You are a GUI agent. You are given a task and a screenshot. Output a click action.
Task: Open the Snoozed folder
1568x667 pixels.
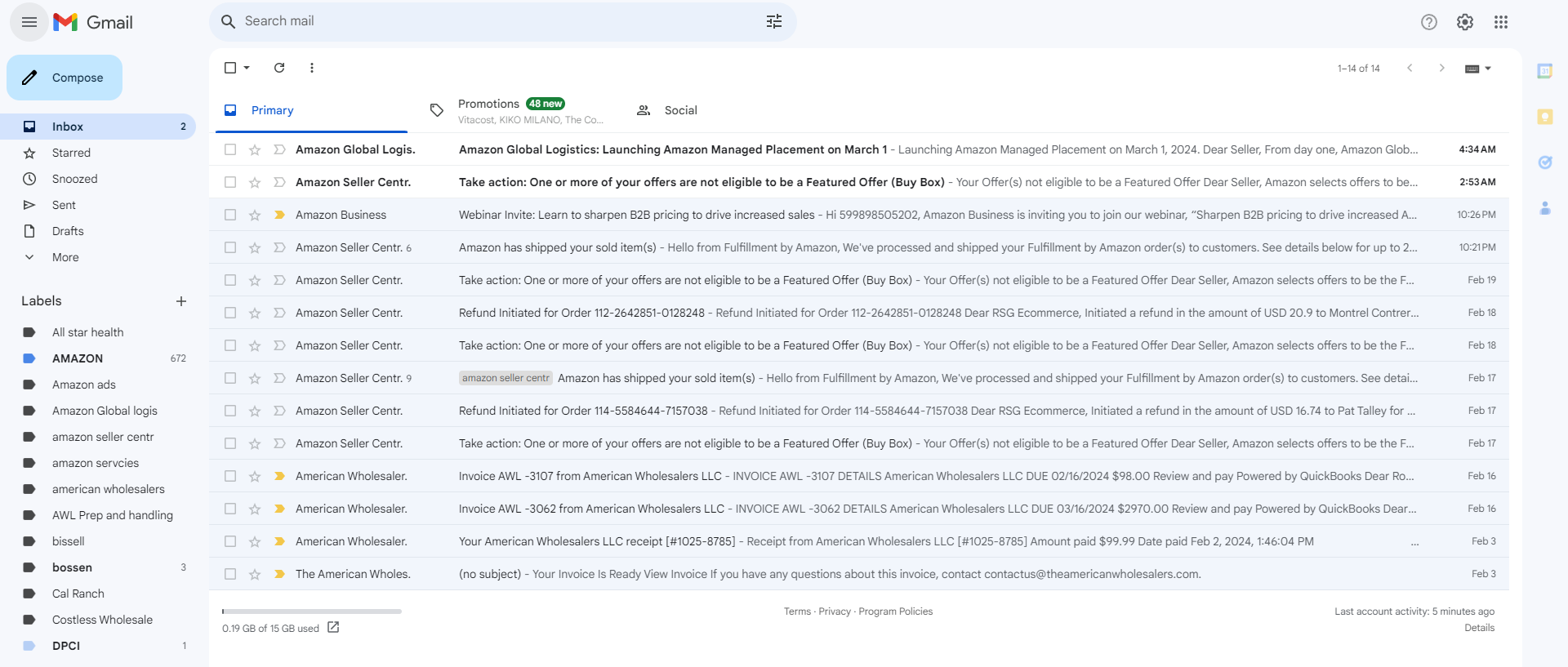(x=98, y=179)
